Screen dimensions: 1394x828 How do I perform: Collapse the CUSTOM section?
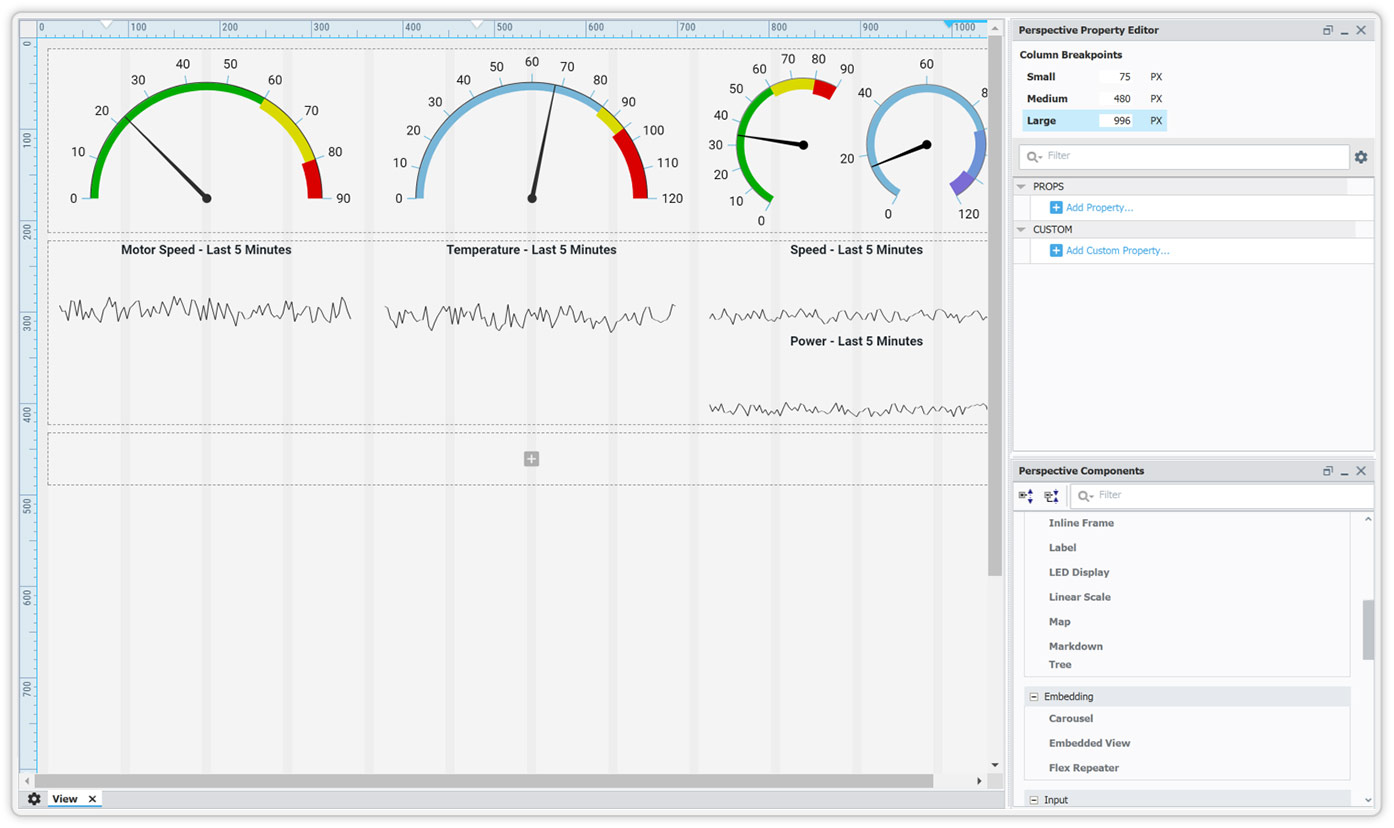coord(1021,229)
